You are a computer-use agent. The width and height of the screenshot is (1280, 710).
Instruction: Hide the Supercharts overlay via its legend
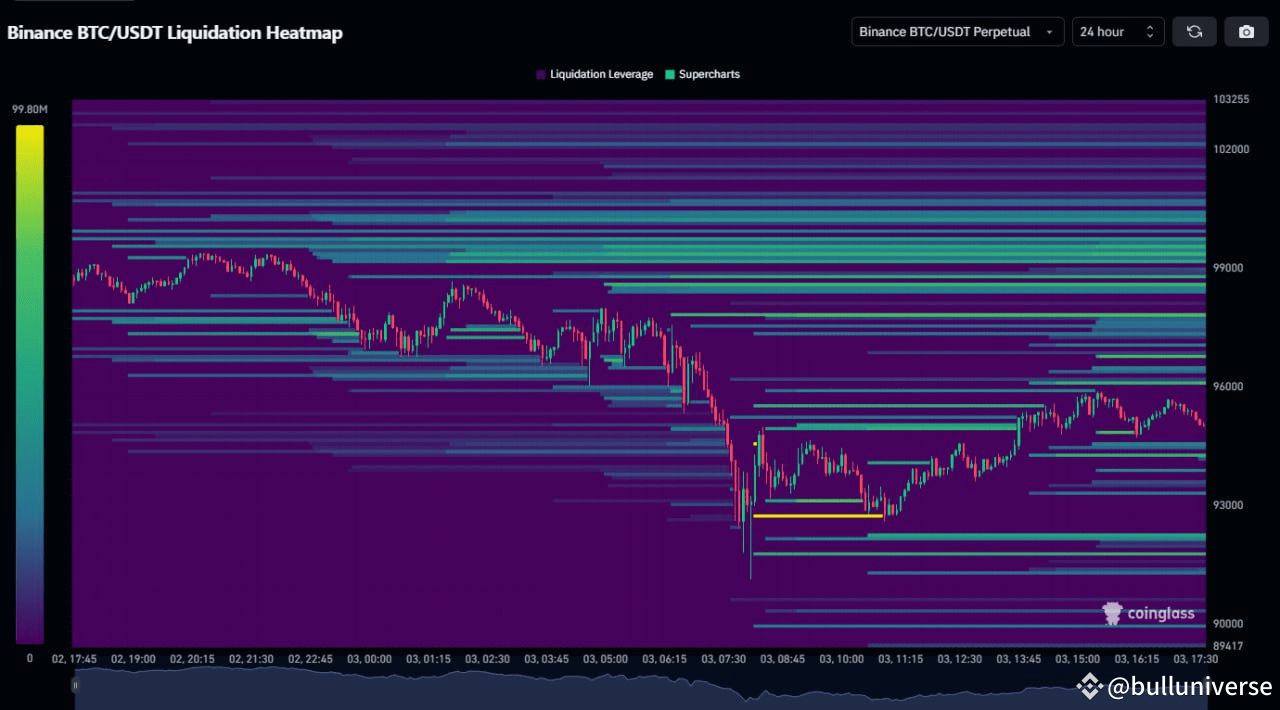pyautogui.click(x=702, y=74)
